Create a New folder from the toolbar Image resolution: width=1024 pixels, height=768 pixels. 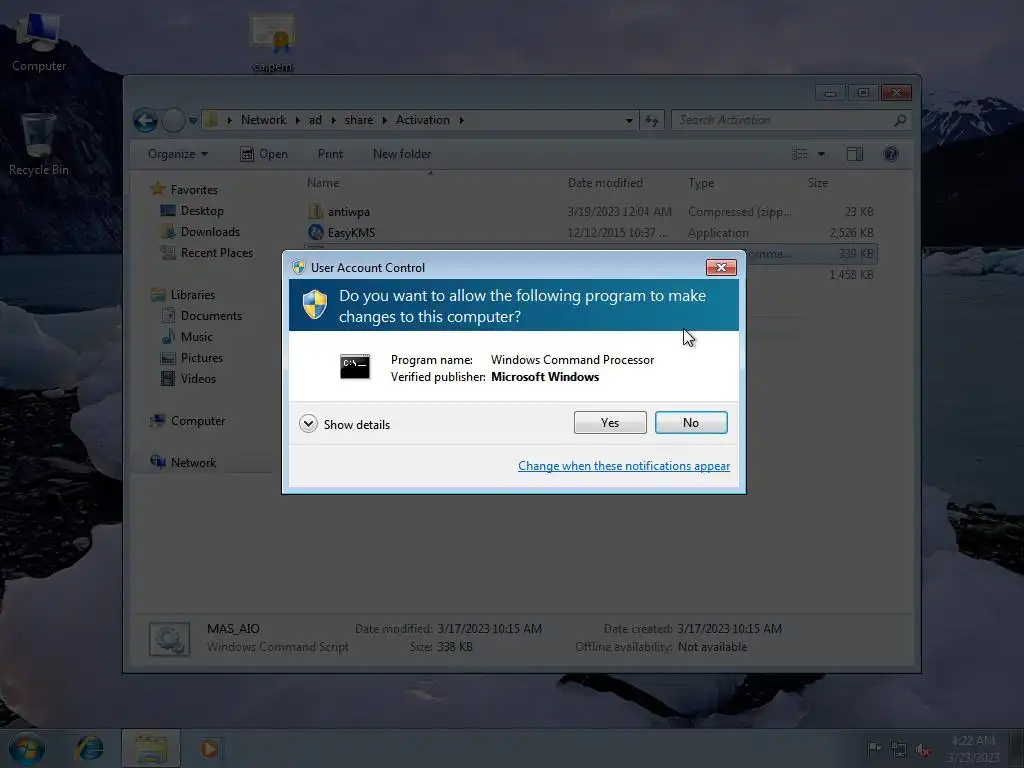pyautogui.click(x=402, y=154)
